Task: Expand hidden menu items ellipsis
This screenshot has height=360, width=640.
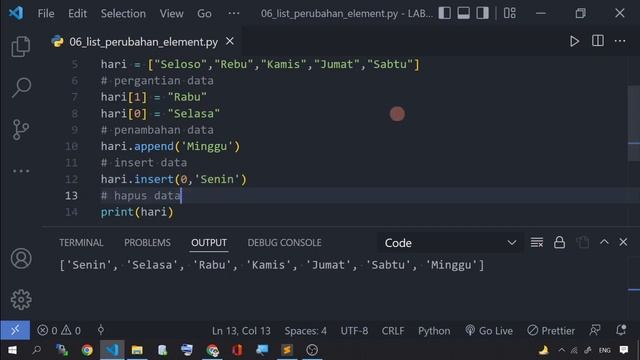Action: click(233, 13)
